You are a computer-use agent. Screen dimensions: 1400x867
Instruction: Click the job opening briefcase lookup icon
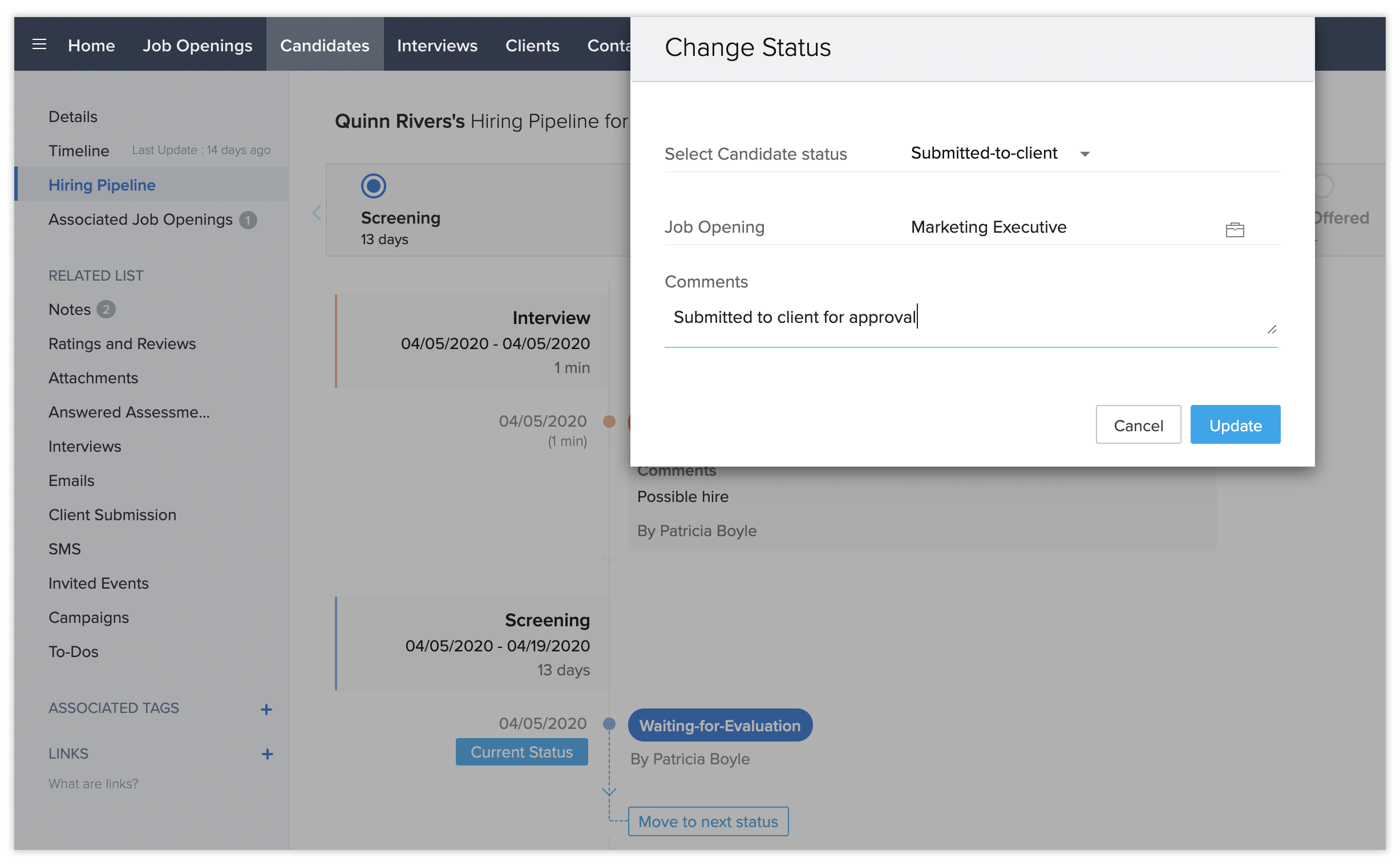pyautogui.click(x=1234, y=230)
